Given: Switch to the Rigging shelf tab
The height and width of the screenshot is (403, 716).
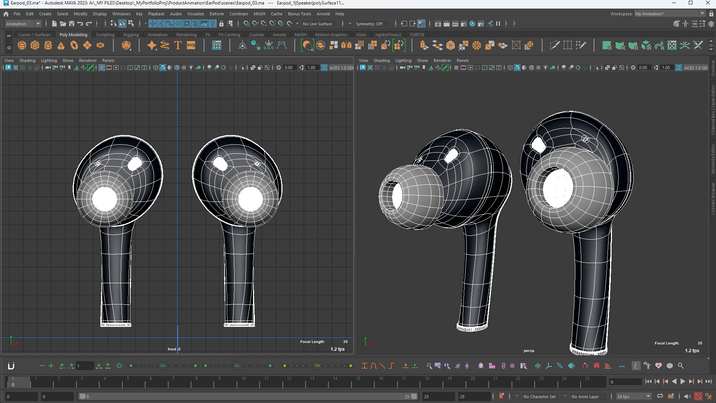Looking at the screenshot, I should click(x=131, y=35).
